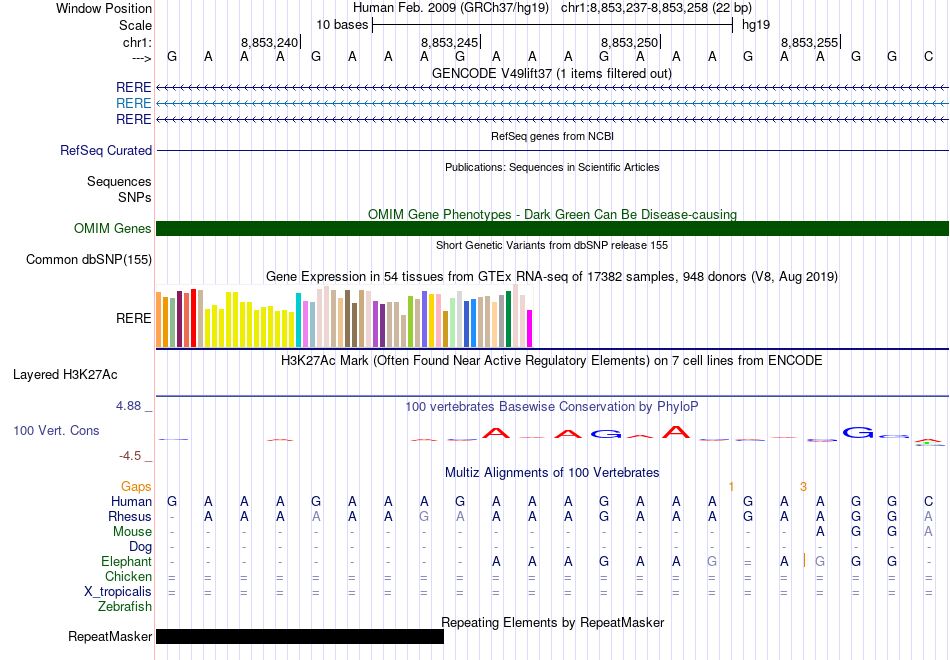Open the 100 Vert. Cons track label
The height and width of the screenshot is (660, 950).
[x=56, y=430]
